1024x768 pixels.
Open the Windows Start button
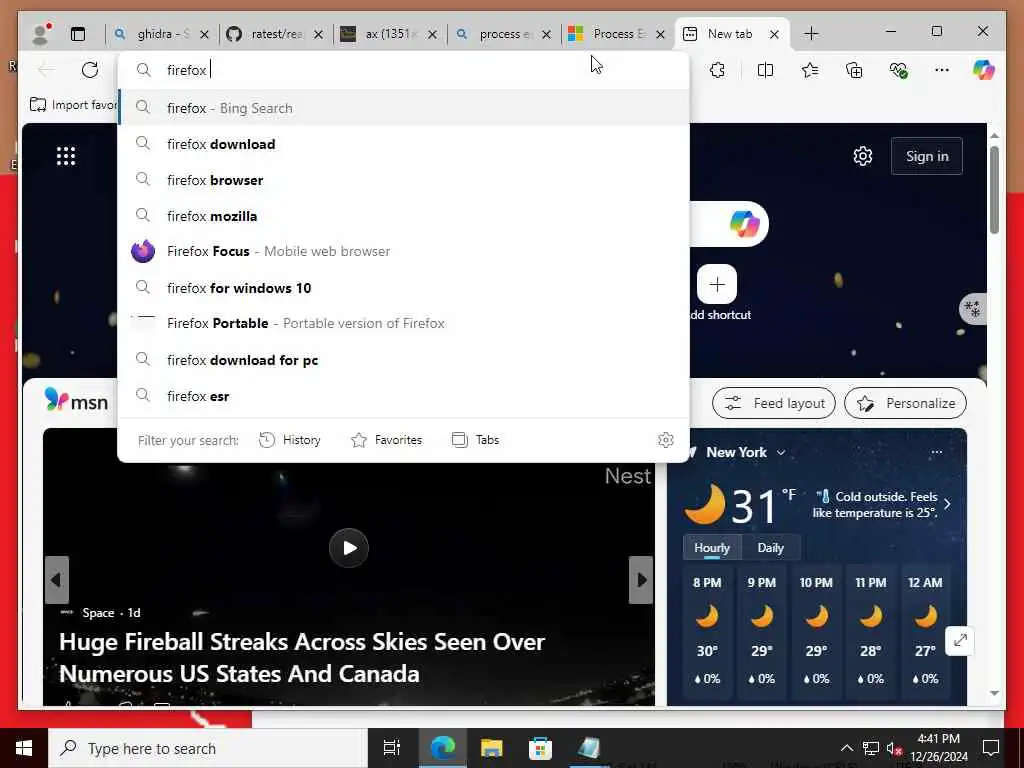[x=24, y=748]
